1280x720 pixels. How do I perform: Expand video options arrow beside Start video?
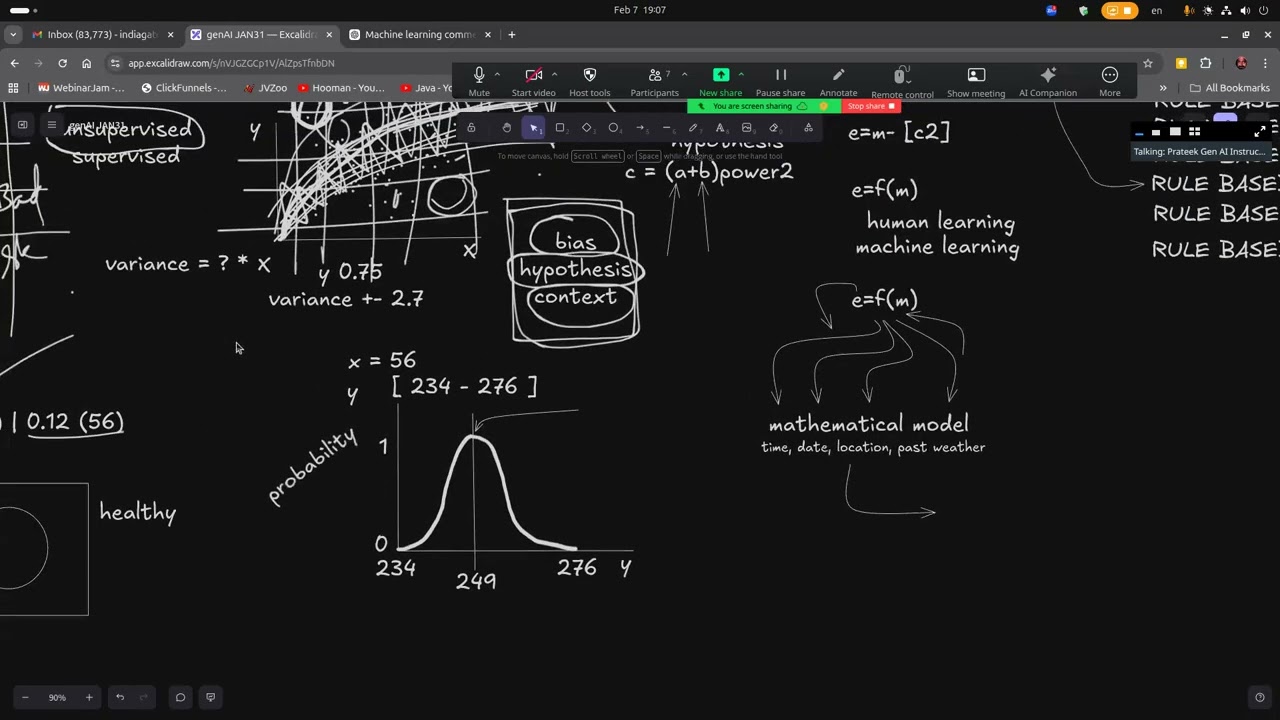click(554, 75)
